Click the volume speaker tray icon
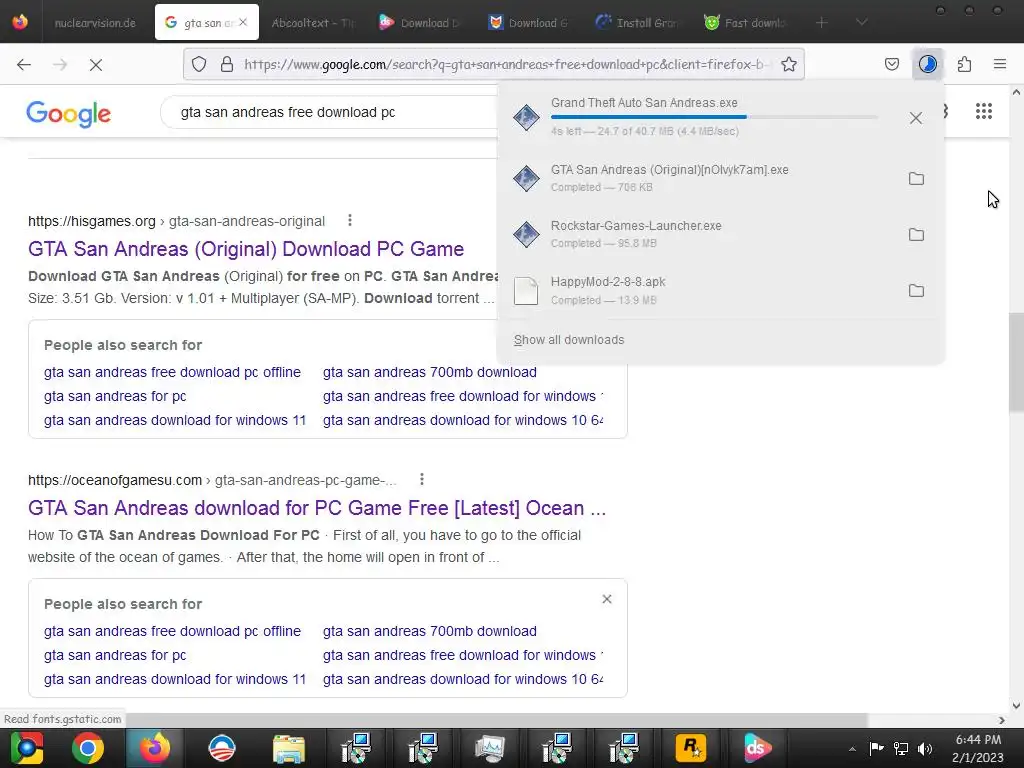 (925, 748)
